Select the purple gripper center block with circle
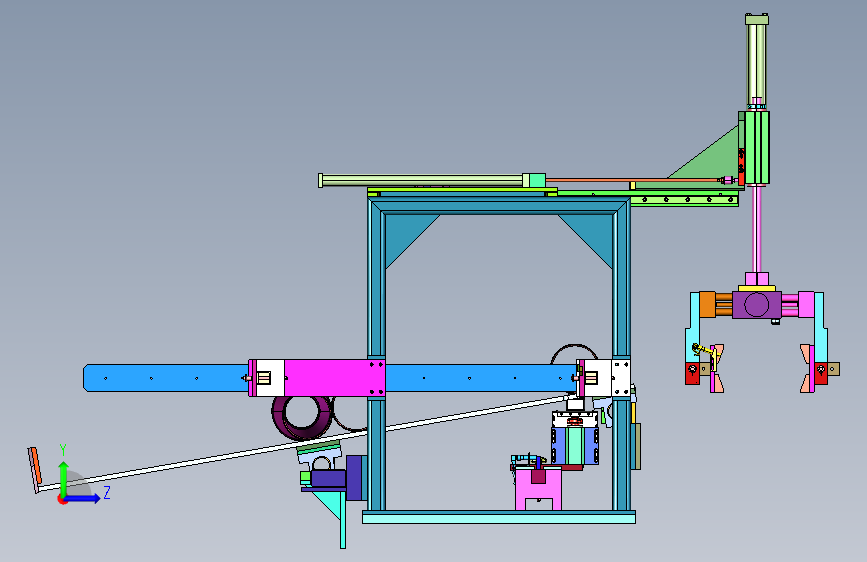 (756, 305)
